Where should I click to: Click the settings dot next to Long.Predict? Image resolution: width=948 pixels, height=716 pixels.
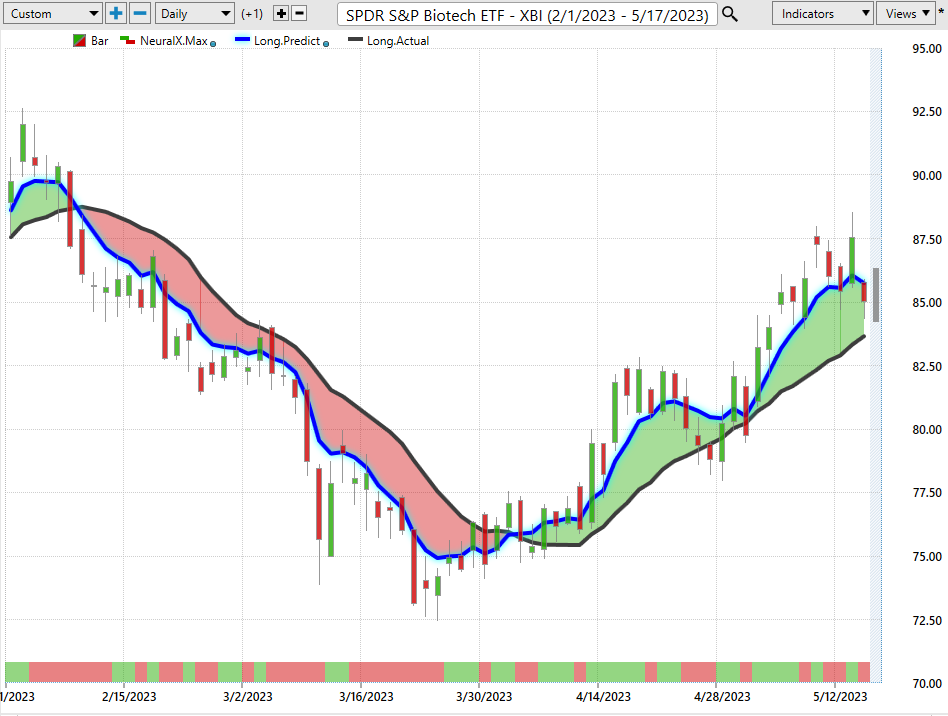tap(326, 44)
